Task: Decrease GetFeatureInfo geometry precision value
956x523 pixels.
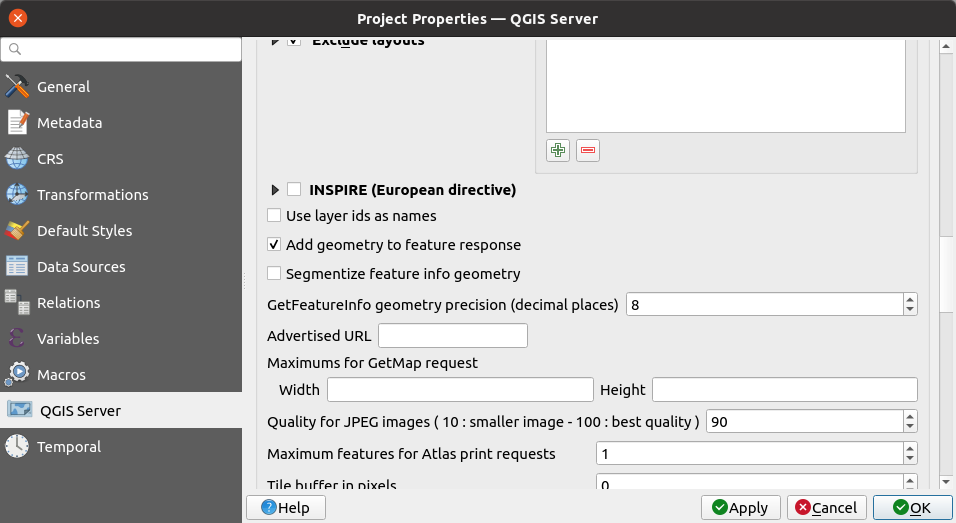Action: pyautogui.click(x=910, y=310)
